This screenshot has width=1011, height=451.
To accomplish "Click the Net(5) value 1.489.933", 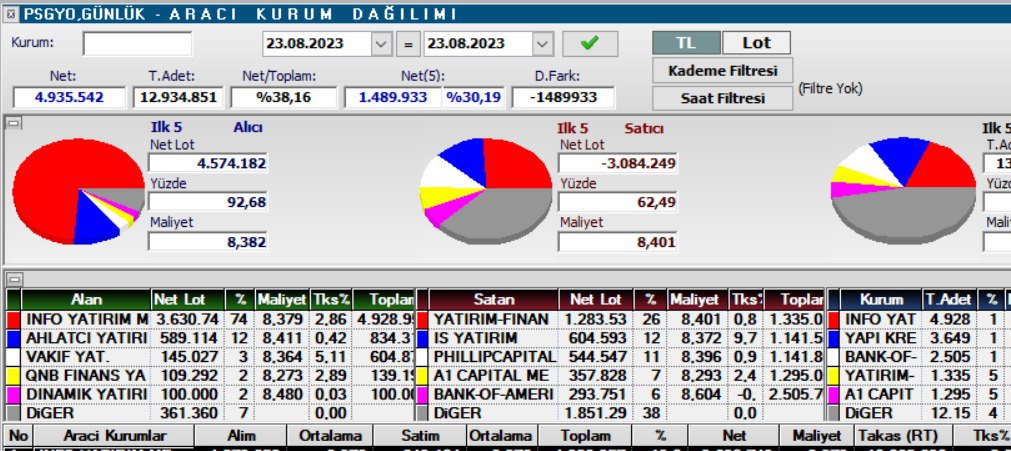I will [x=393, y=97].
